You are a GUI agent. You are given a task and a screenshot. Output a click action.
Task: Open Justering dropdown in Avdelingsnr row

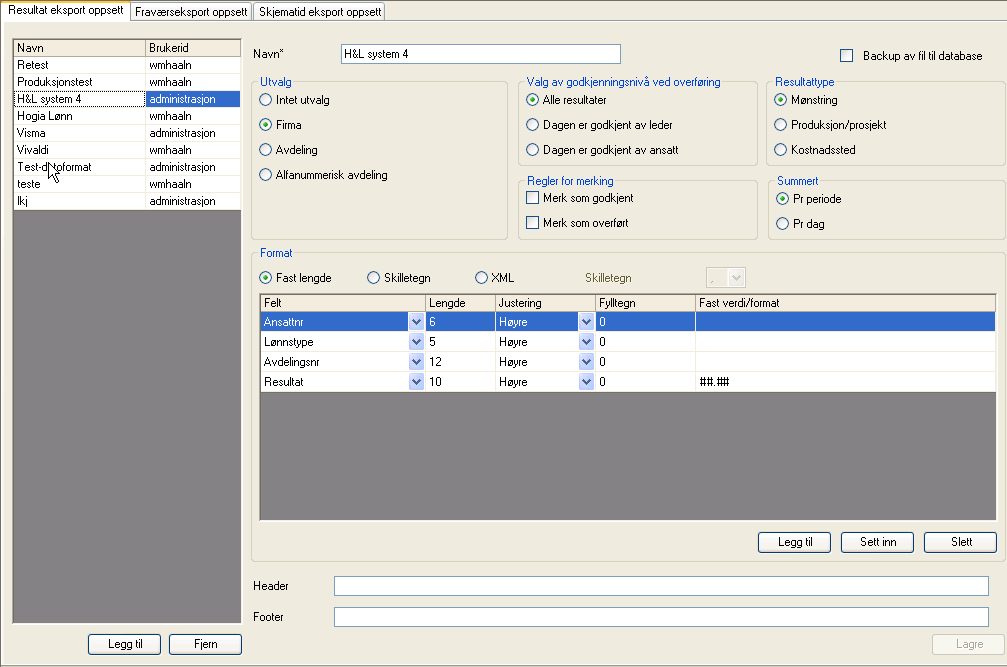pyautogui.click(x=586, y=361)
